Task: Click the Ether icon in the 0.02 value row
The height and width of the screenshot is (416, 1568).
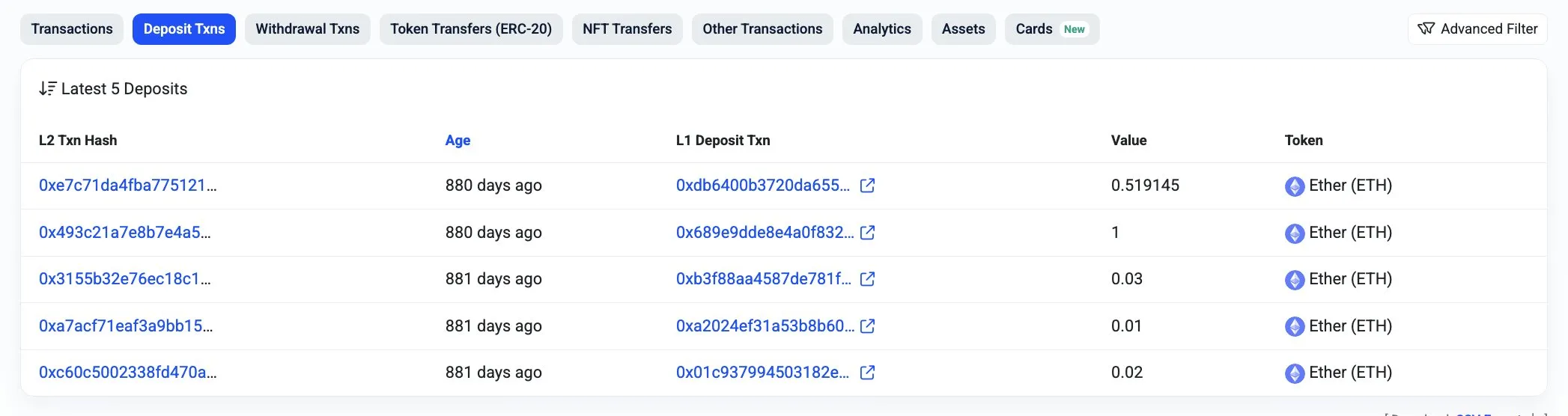Action: (1294, 373)
